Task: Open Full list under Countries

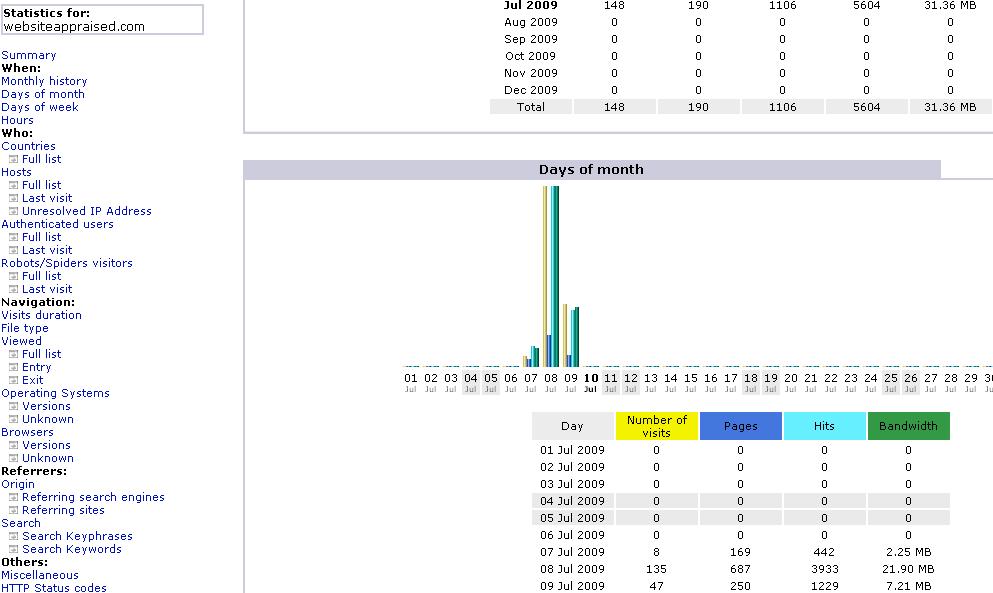Action: 41,159
